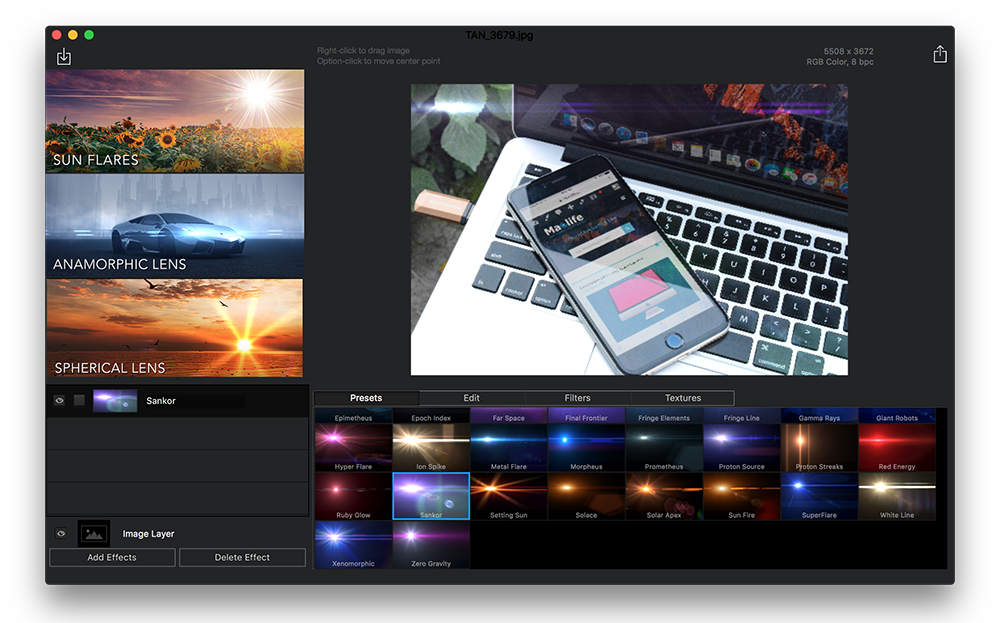Select the SuperFlare preset

[819, 495]
